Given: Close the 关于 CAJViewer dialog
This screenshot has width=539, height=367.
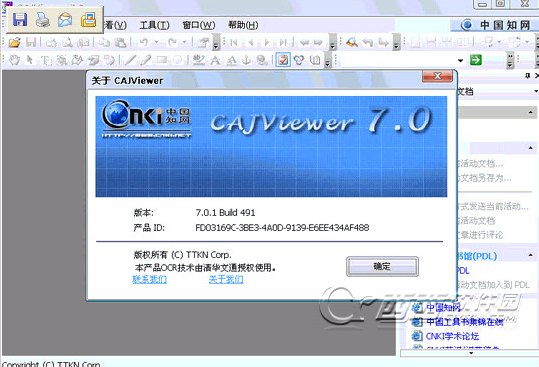Looking at the screenshot, I should tap(437, 76).
